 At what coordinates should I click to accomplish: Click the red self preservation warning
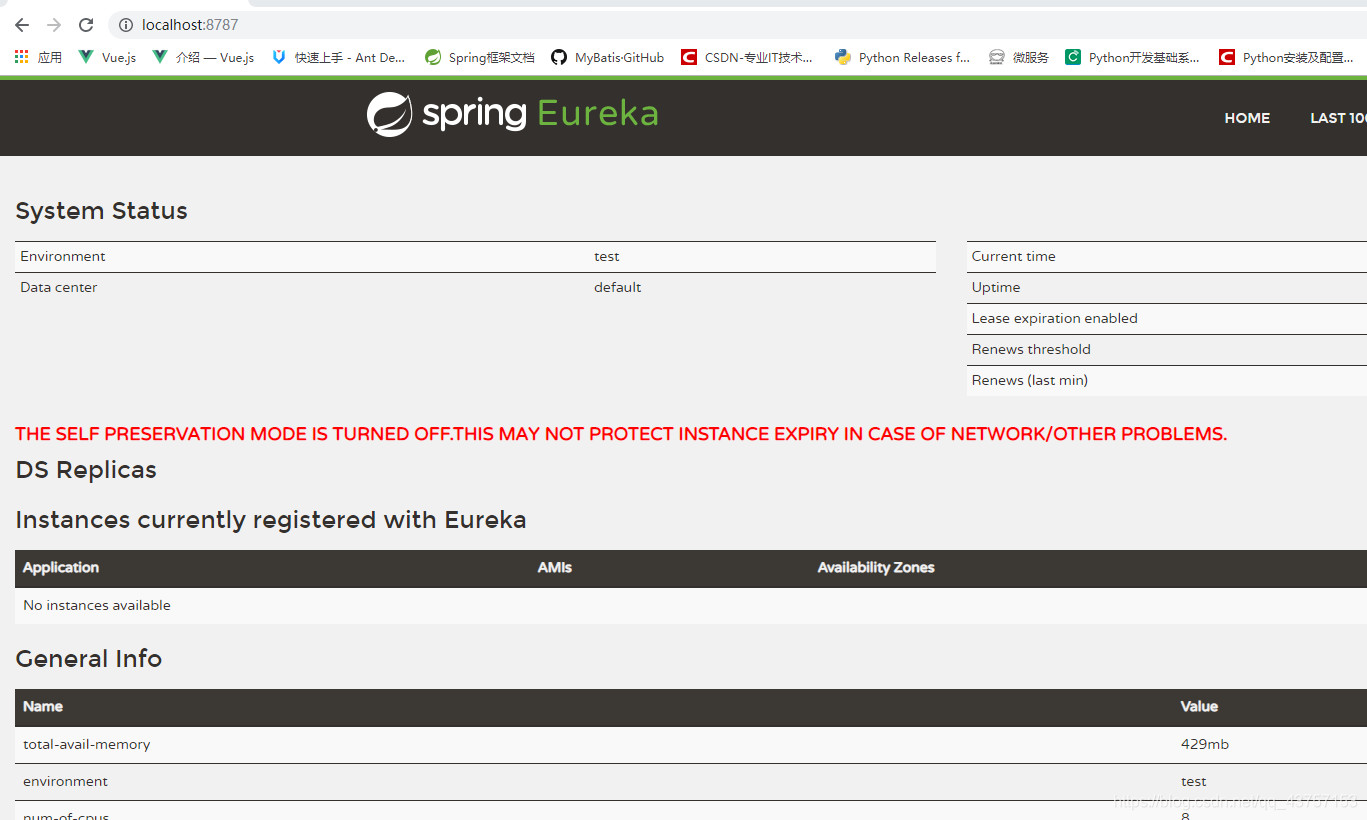click(x=621, y=434)
